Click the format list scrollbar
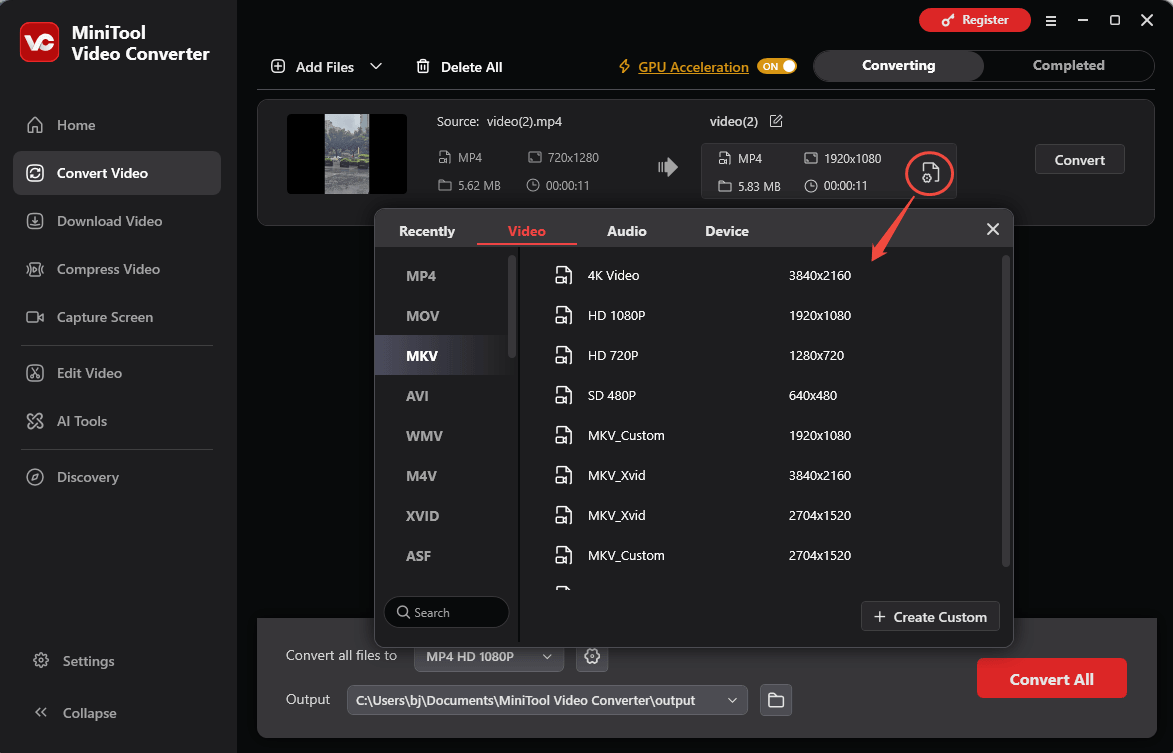Screen dimensions: 1173x753 tap(512, 307)
